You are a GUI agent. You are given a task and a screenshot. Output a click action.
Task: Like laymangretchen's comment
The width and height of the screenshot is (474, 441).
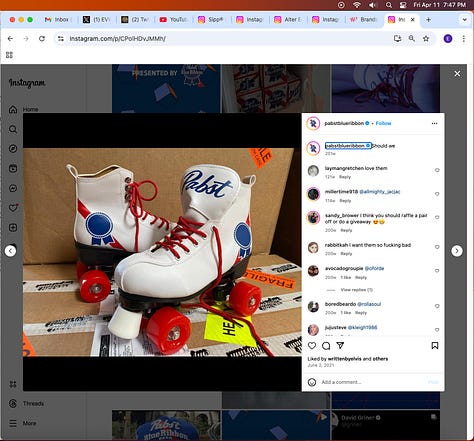[437, 170]
